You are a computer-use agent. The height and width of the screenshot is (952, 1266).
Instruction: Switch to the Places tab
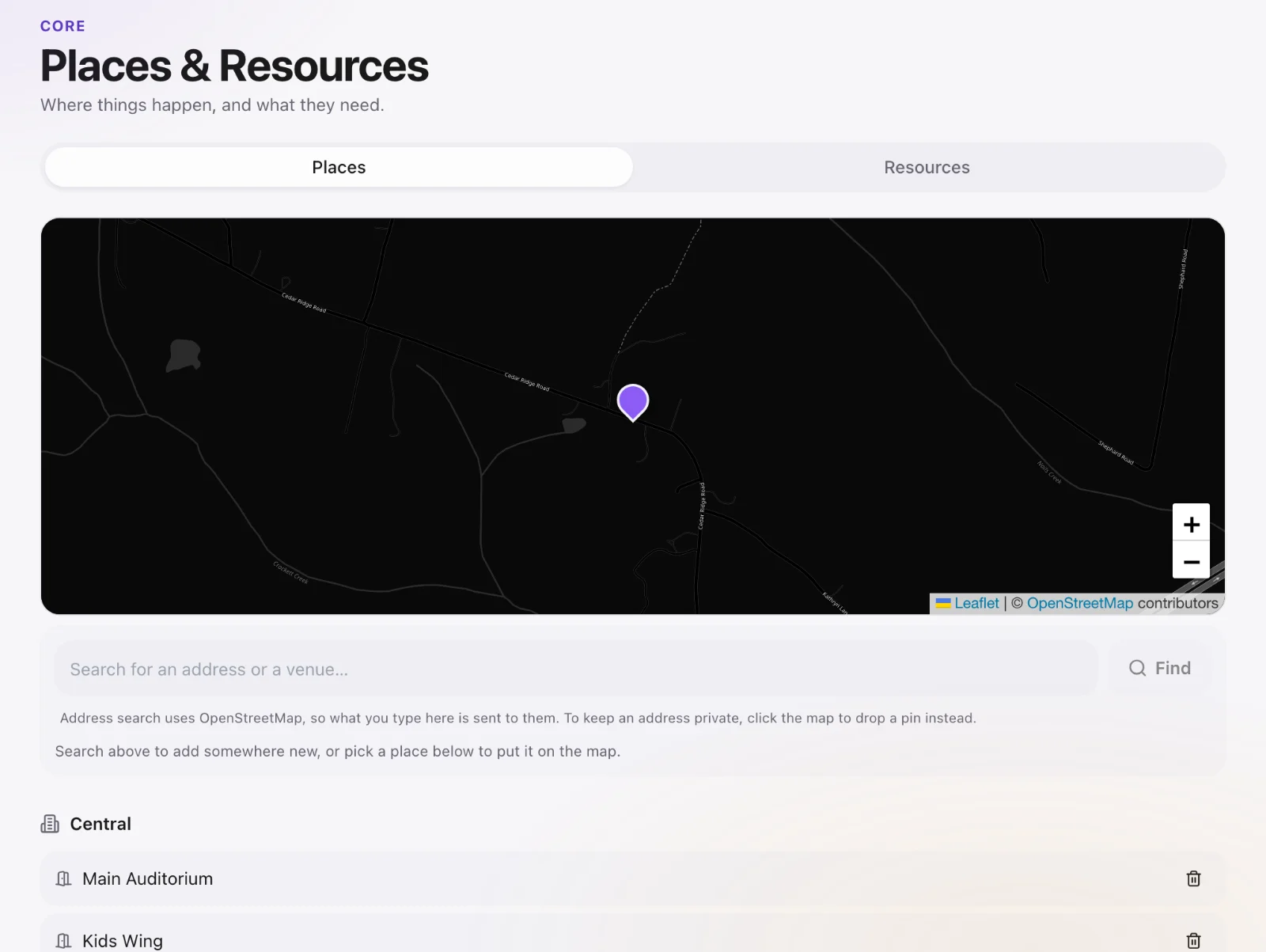point(339,167)
